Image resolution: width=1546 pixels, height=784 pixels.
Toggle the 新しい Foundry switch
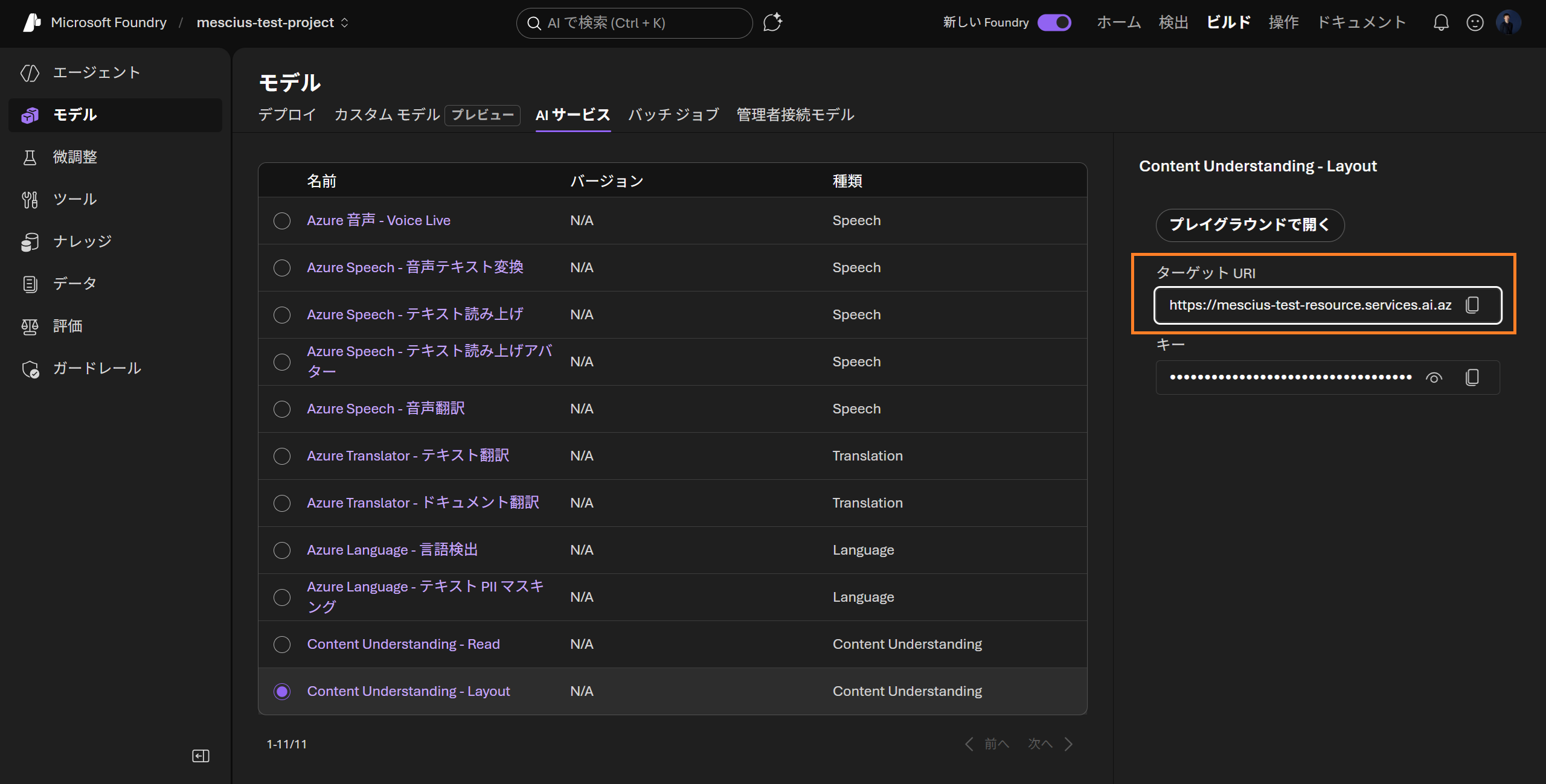point(1054,22)
